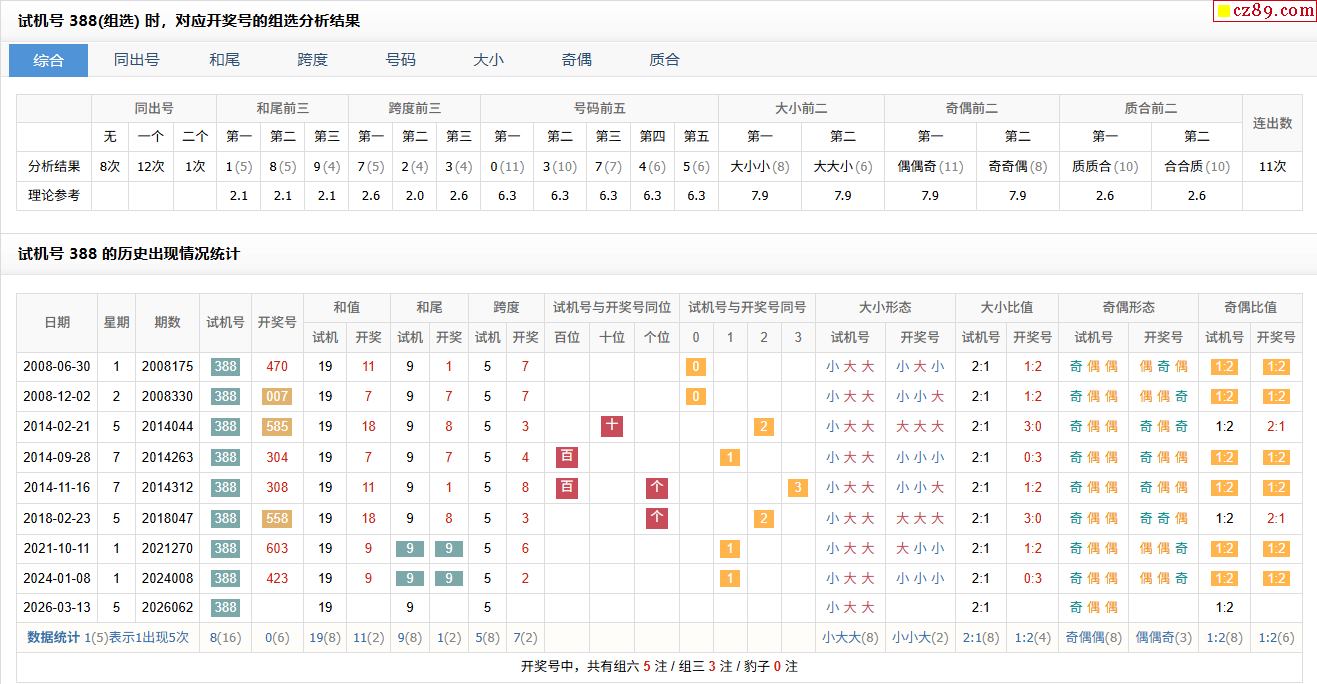Click the orange 007 draw number badge
This screenshot has height=684, width=1317.
277,397
